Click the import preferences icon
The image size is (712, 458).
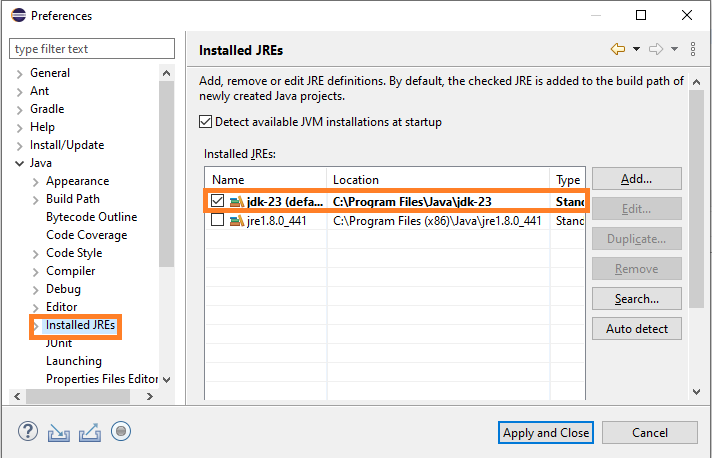click(59, 432)
